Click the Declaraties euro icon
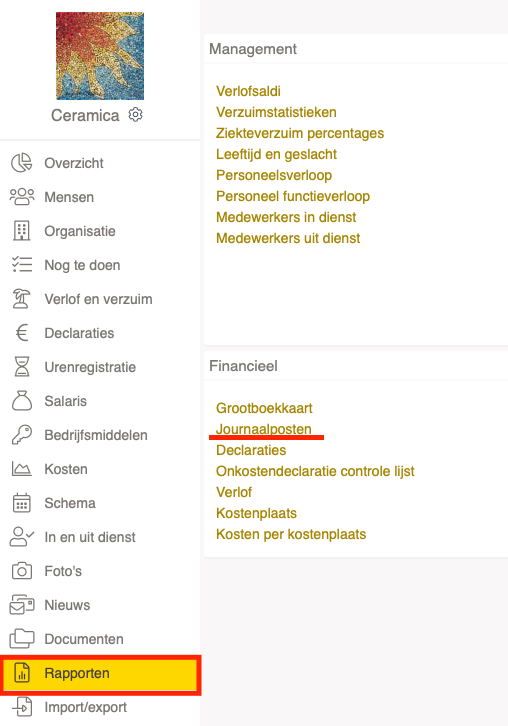This screenshot has height=726, width=508. [x=22, y=333]
